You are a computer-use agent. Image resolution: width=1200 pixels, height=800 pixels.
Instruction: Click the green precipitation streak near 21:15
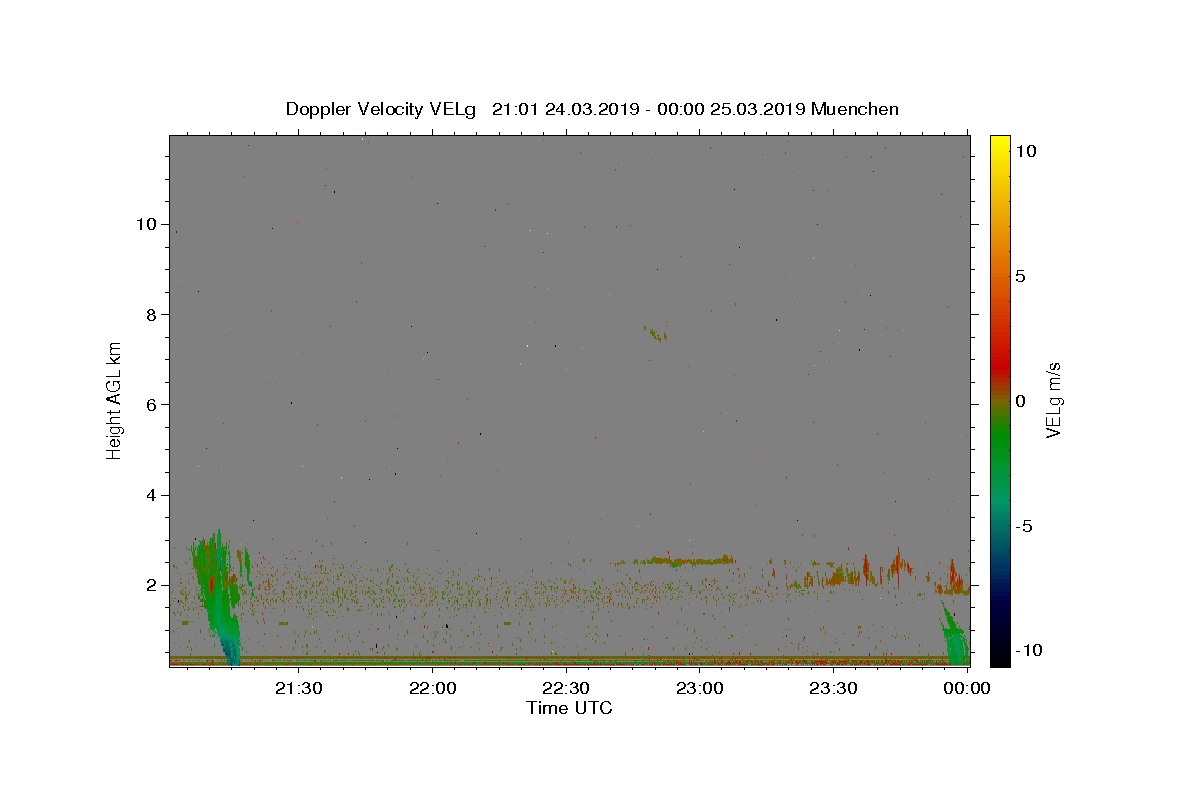pos(220,600)
